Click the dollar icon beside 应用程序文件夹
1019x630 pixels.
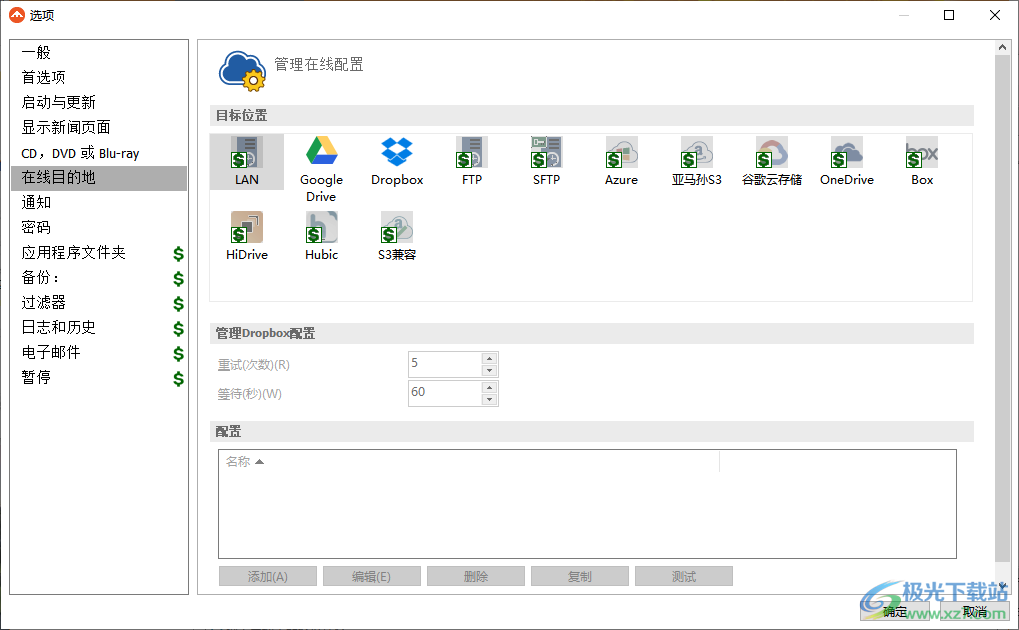coord(178,254)
